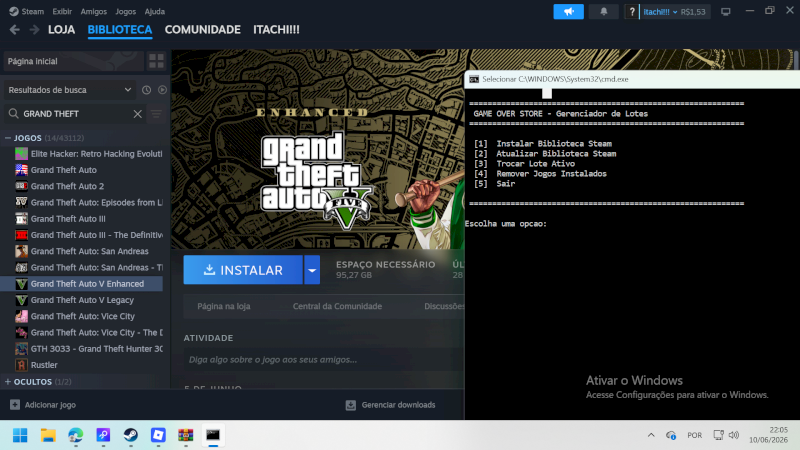Expand the OCULTOS category
800x450 pixels.
[x=8, y=382]
